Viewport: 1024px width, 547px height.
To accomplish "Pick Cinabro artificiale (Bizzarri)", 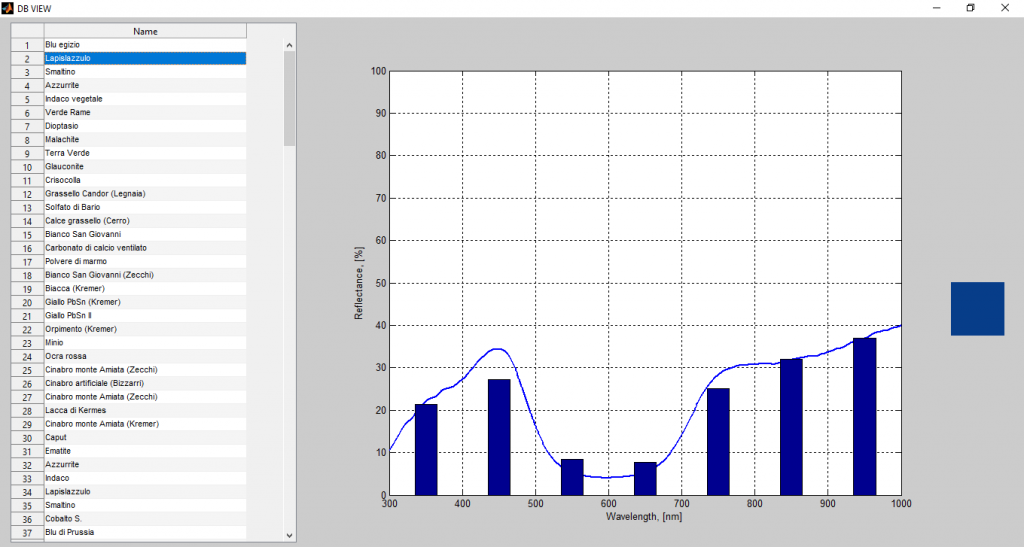I will 145,383.
